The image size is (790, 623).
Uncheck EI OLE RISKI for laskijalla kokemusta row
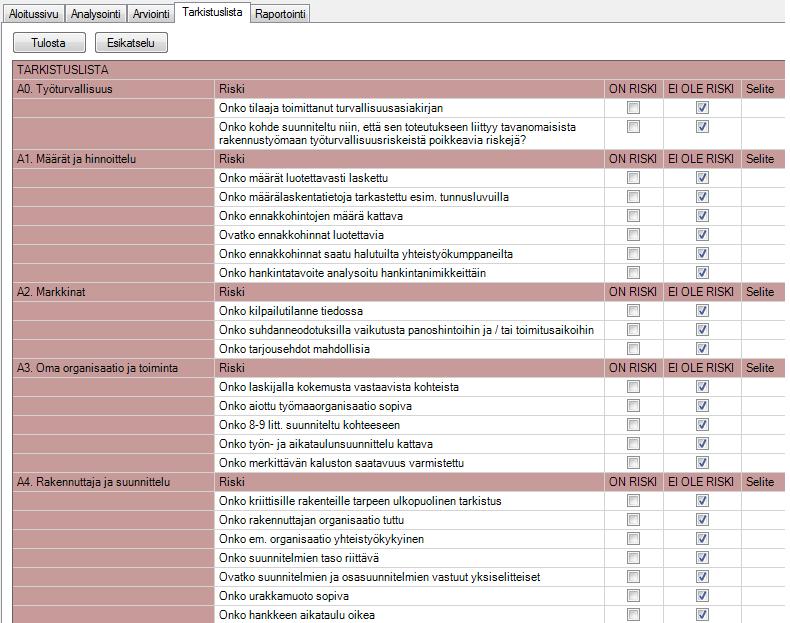[702, 387]
